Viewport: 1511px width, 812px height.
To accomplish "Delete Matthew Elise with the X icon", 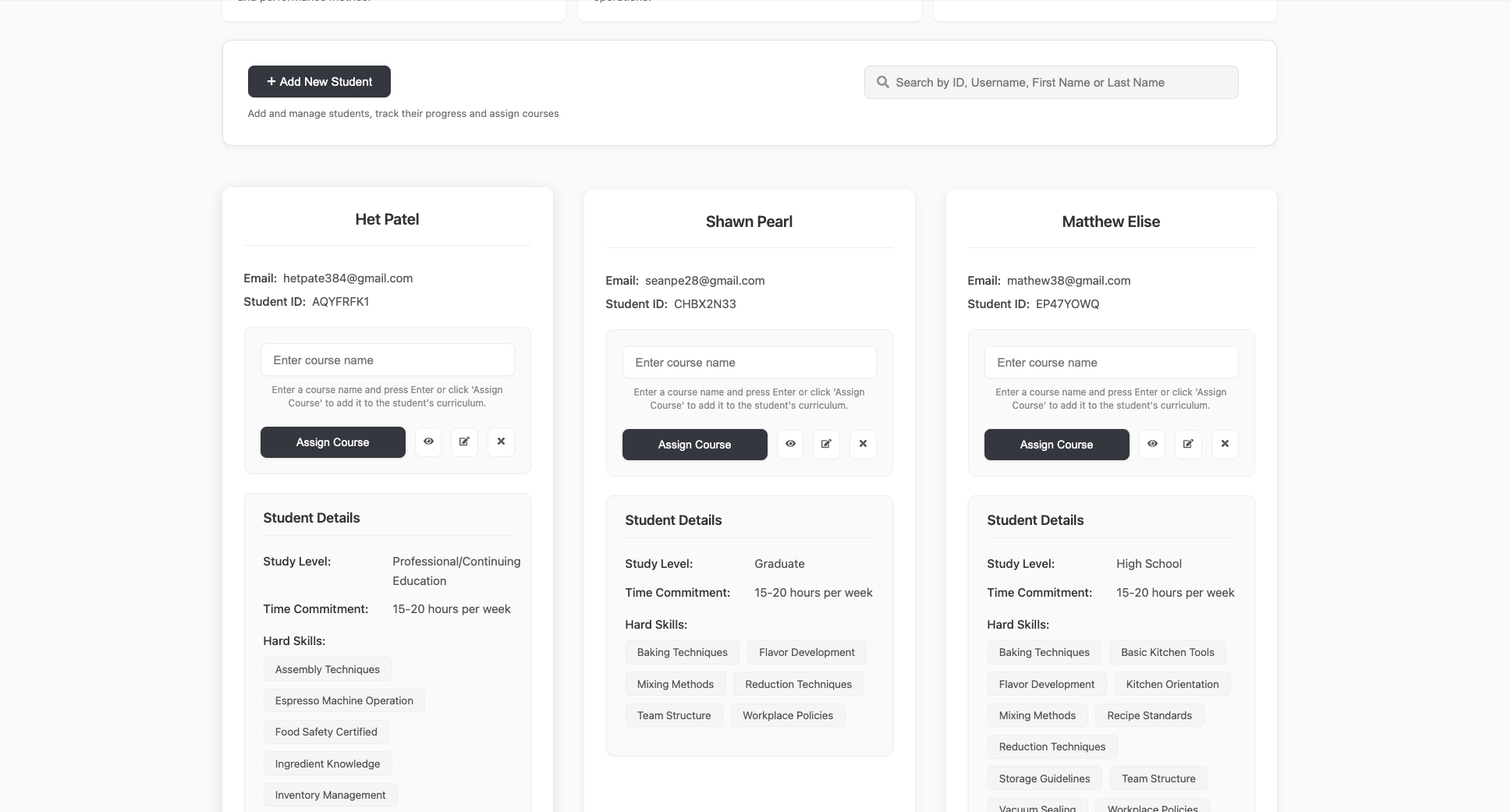I will (1225, 444).
